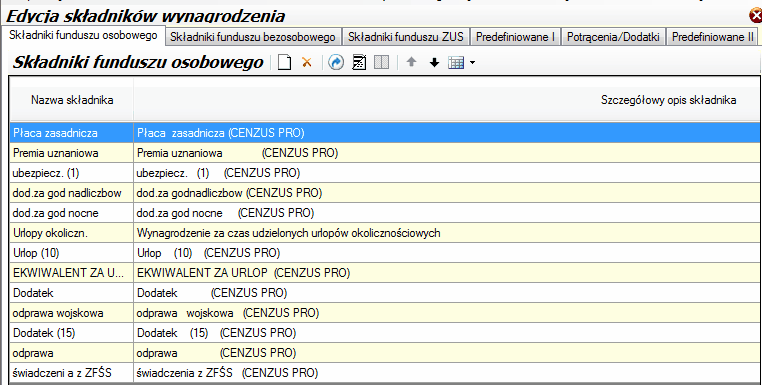
Task: Select the świadczeni a z ZFŚS name cell
Action: tap(71, 372)
